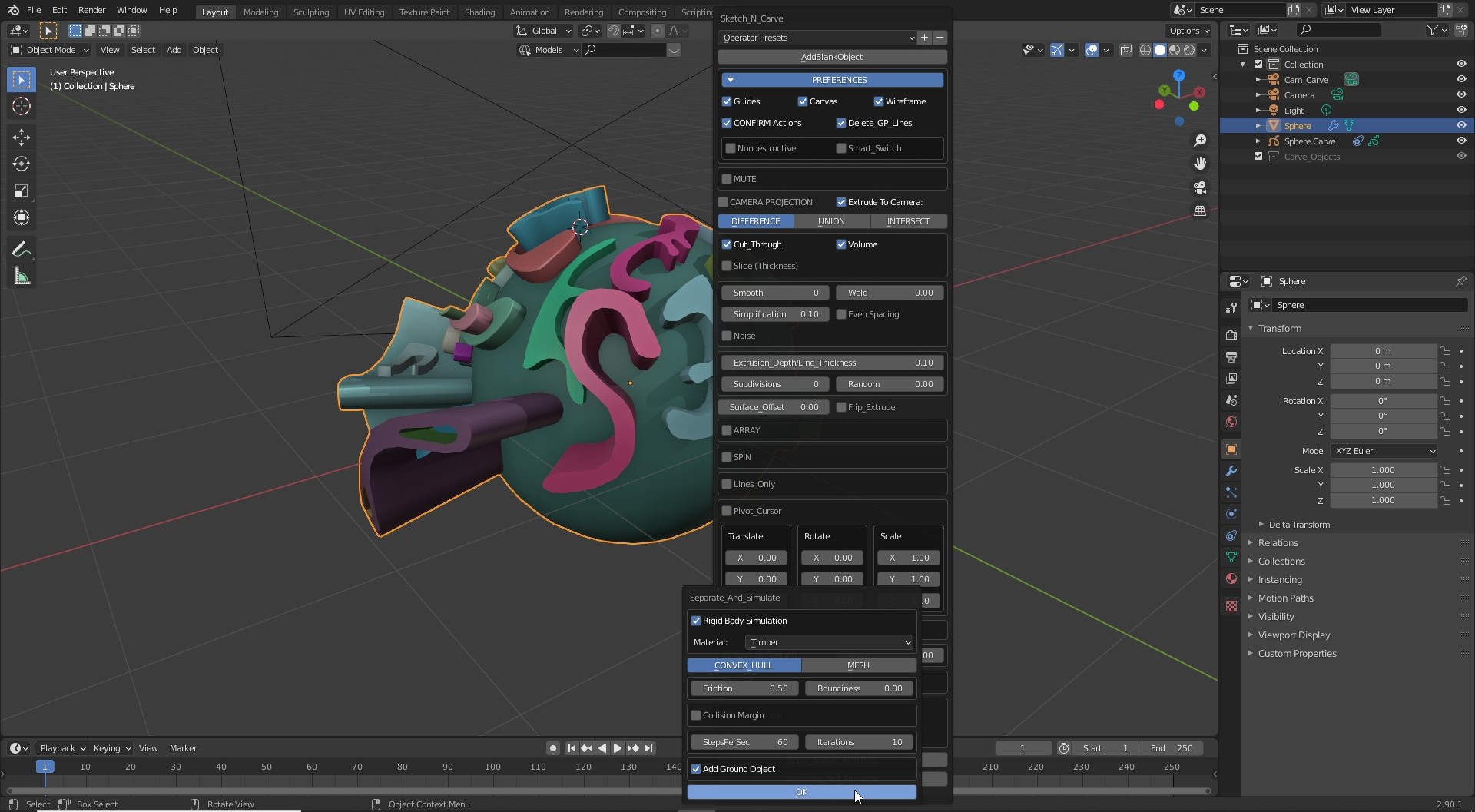The image size is (1475, 812).
Task: Open the Render menu
Action: (91, 10)
